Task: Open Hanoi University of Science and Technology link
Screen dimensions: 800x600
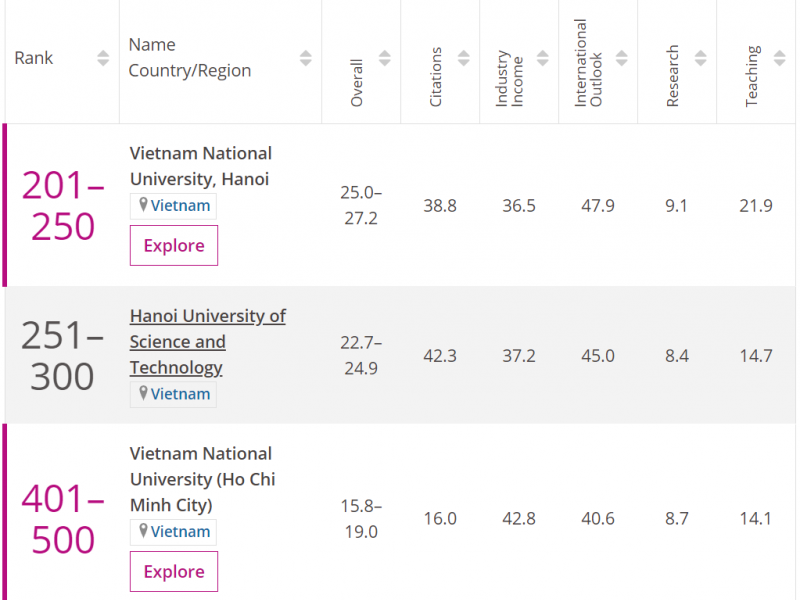Action: coord(207,341)
